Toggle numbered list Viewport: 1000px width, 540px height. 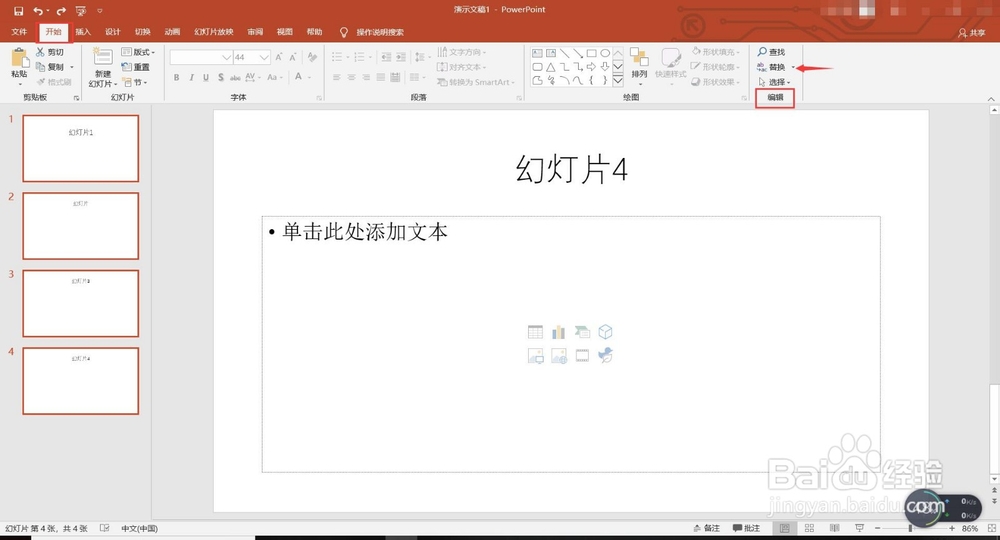pyautogui.click(x=359, y=57)
